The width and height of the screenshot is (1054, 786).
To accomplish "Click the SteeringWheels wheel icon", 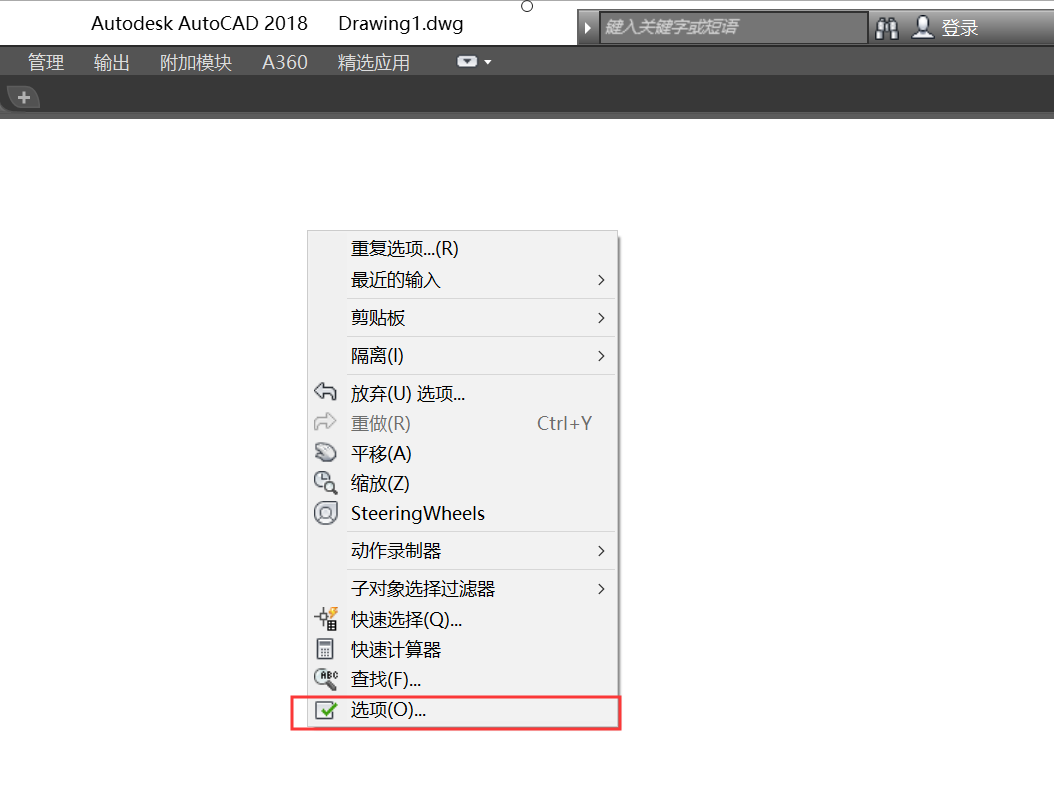I will (325, 513).
